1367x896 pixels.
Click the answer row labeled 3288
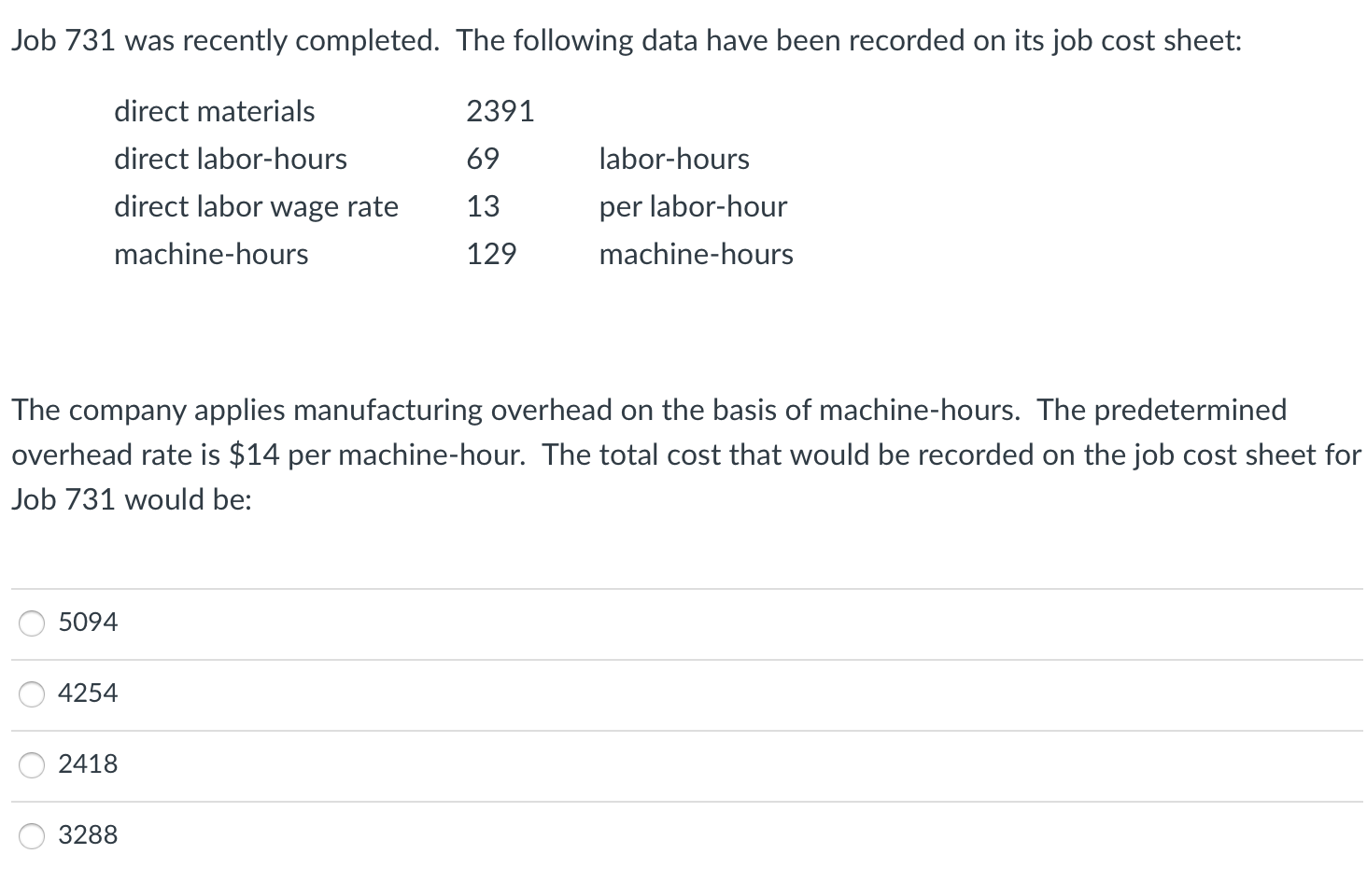[654, 835]
